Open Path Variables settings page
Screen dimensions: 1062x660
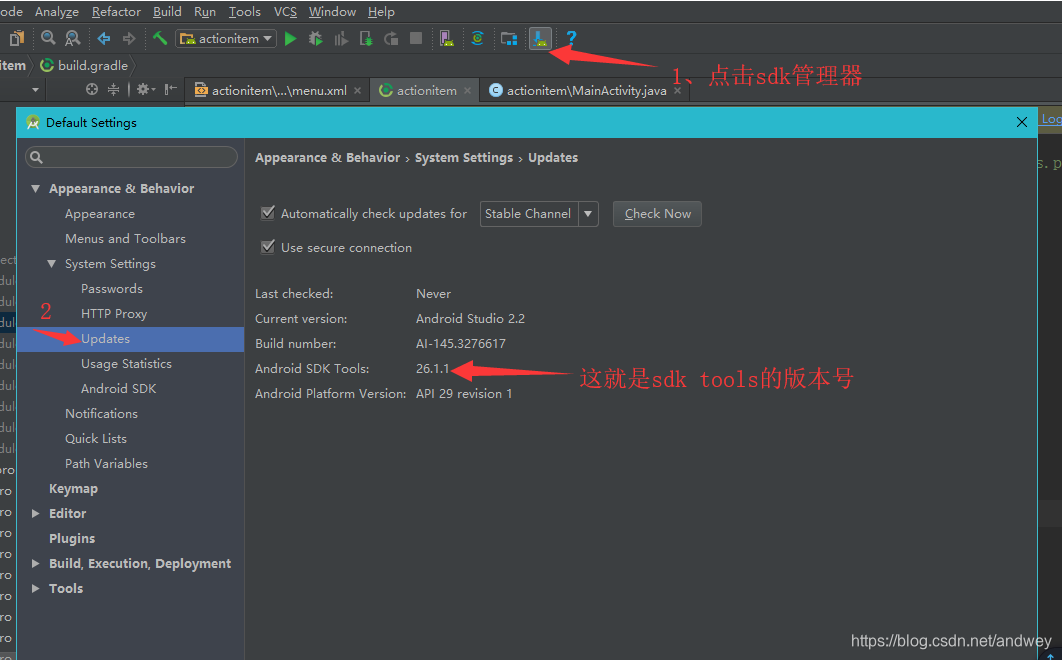(106, 464)
